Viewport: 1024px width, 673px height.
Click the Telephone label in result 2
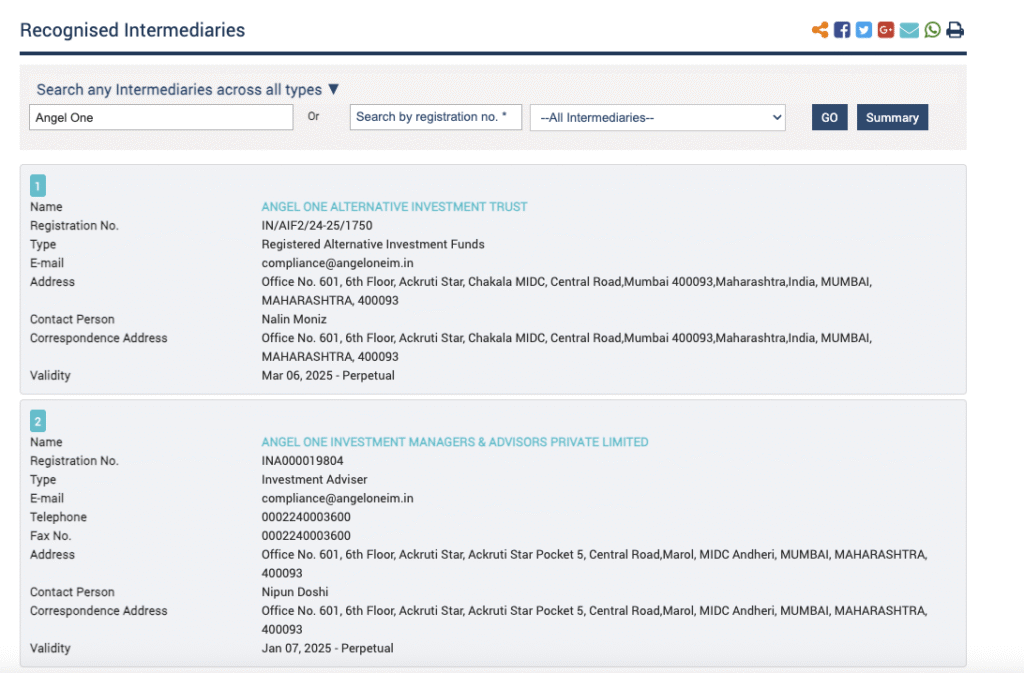point(58,517)
